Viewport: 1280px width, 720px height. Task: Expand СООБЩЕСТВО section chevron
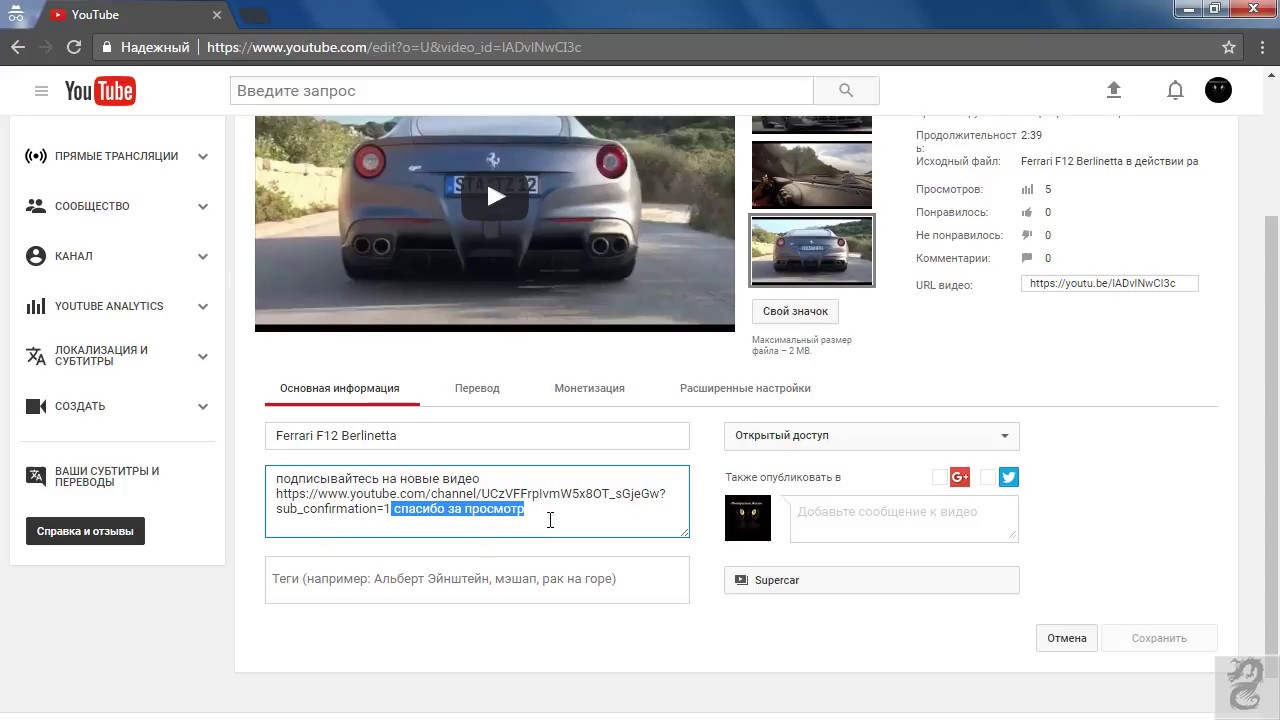click(203, 206)
